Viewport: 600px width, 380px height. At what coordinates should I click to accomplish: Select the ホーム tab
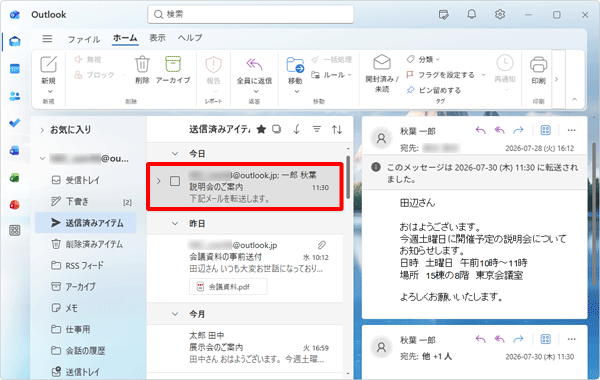tap(125, 38)
